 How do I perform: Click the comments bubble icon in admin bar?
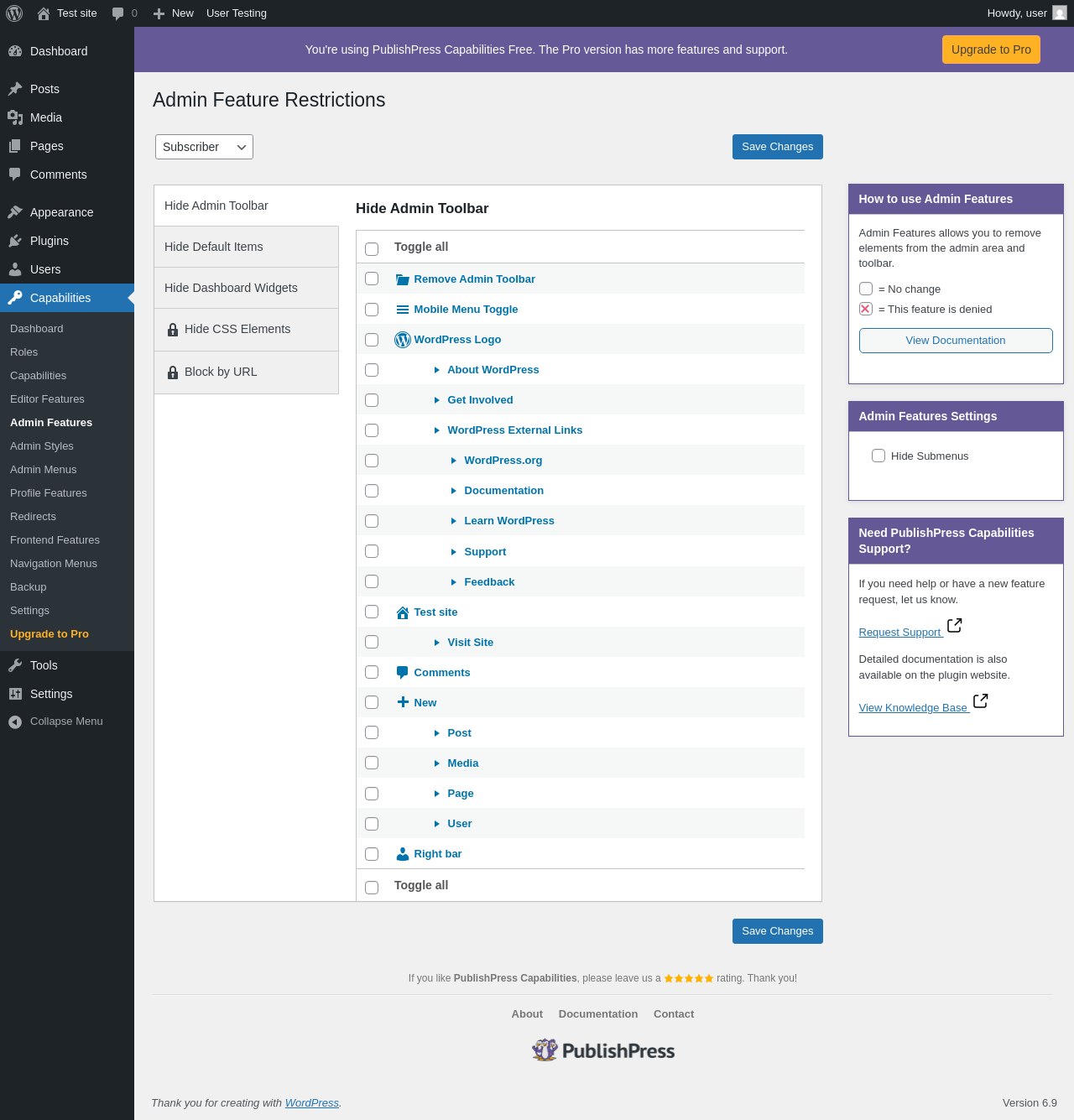click(118, 13)
